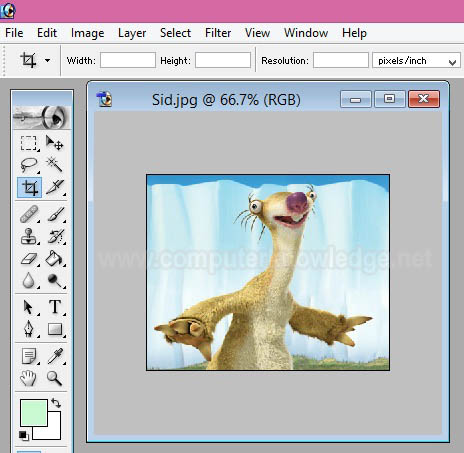Select the Hand tool
Viewport: 464px width, 453px height.
(28, 378)
